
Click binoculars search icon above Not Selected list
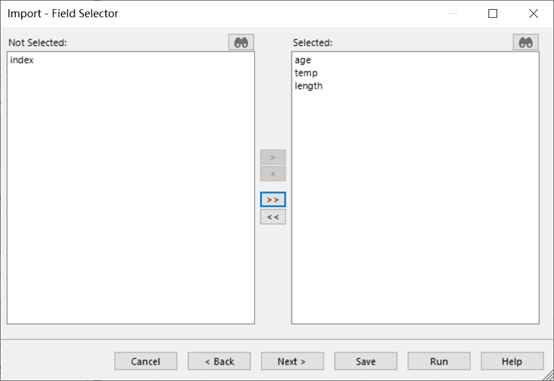coord(241,42)
